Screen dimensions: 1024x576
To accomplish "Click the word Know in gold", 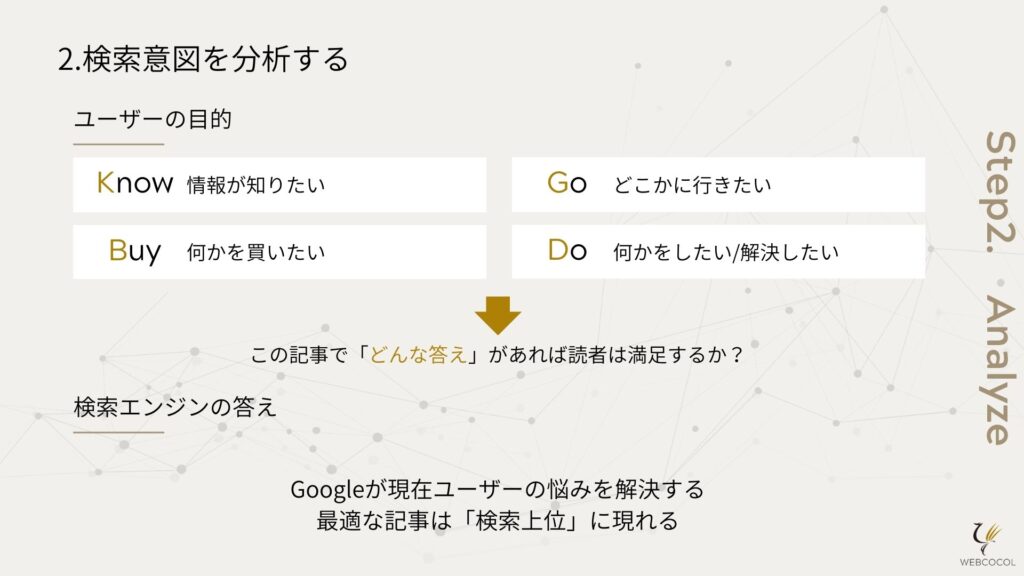I will pos(135,183).
